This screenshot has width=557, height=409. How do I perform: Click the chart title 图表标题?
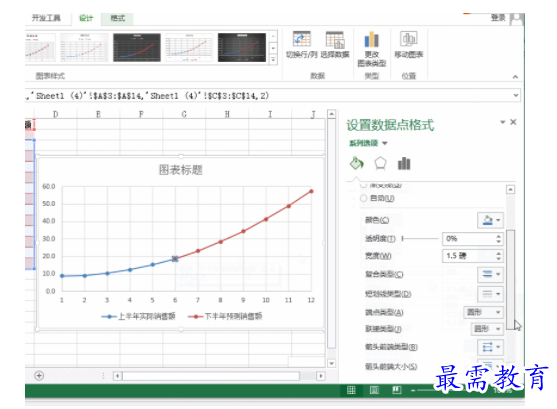coord(180,170)
